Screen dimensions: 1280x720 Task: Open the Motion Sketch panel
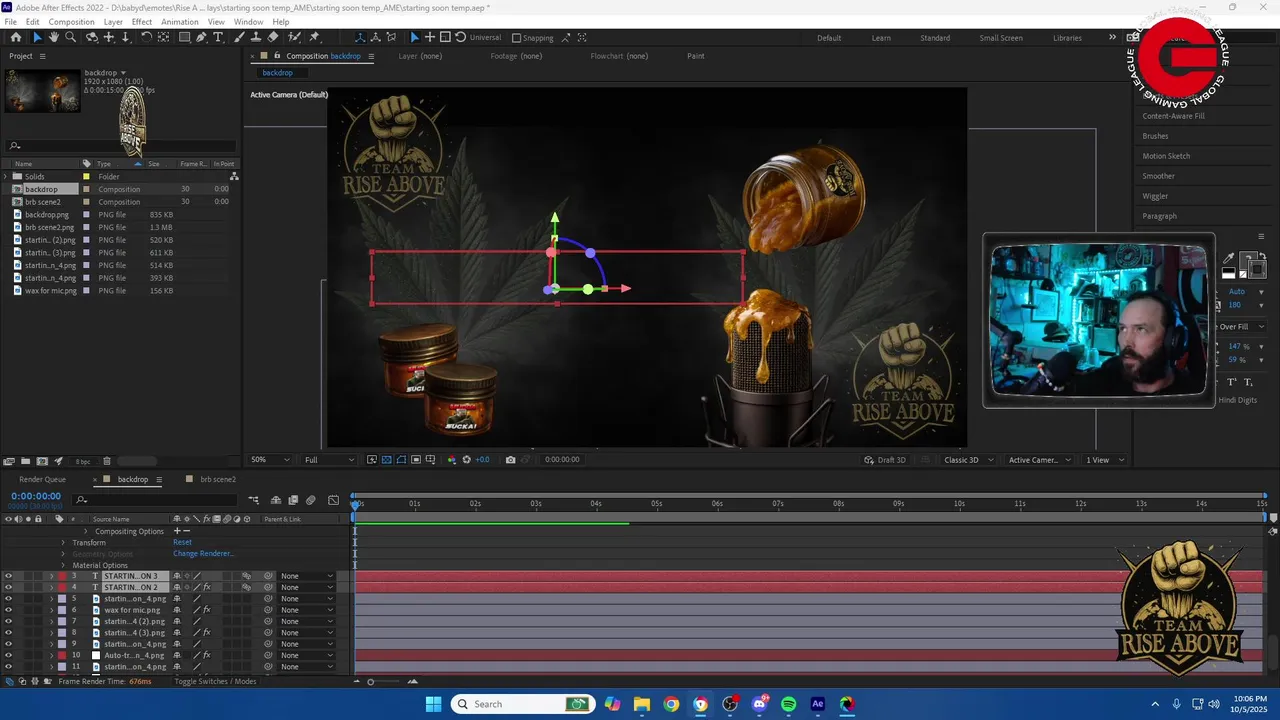coord(1166,156)
